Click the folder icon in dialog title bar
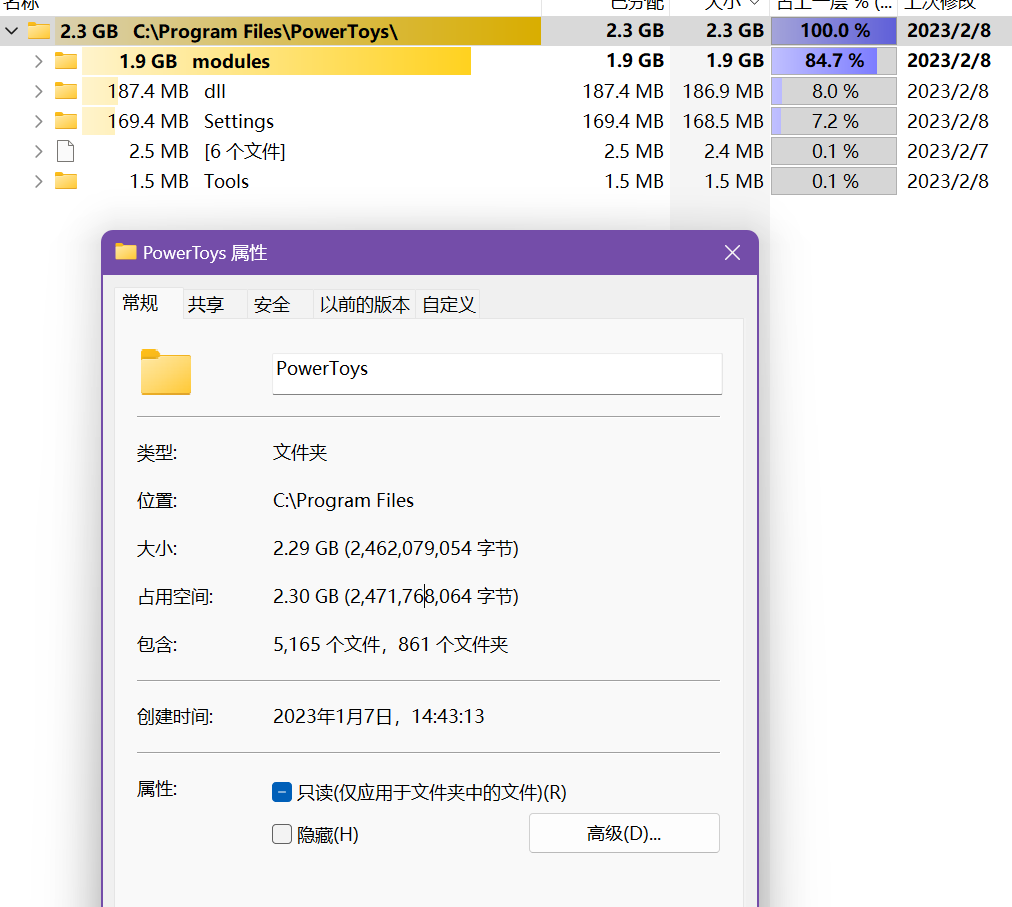The image size is (1012, 907). tap(126, 252)
